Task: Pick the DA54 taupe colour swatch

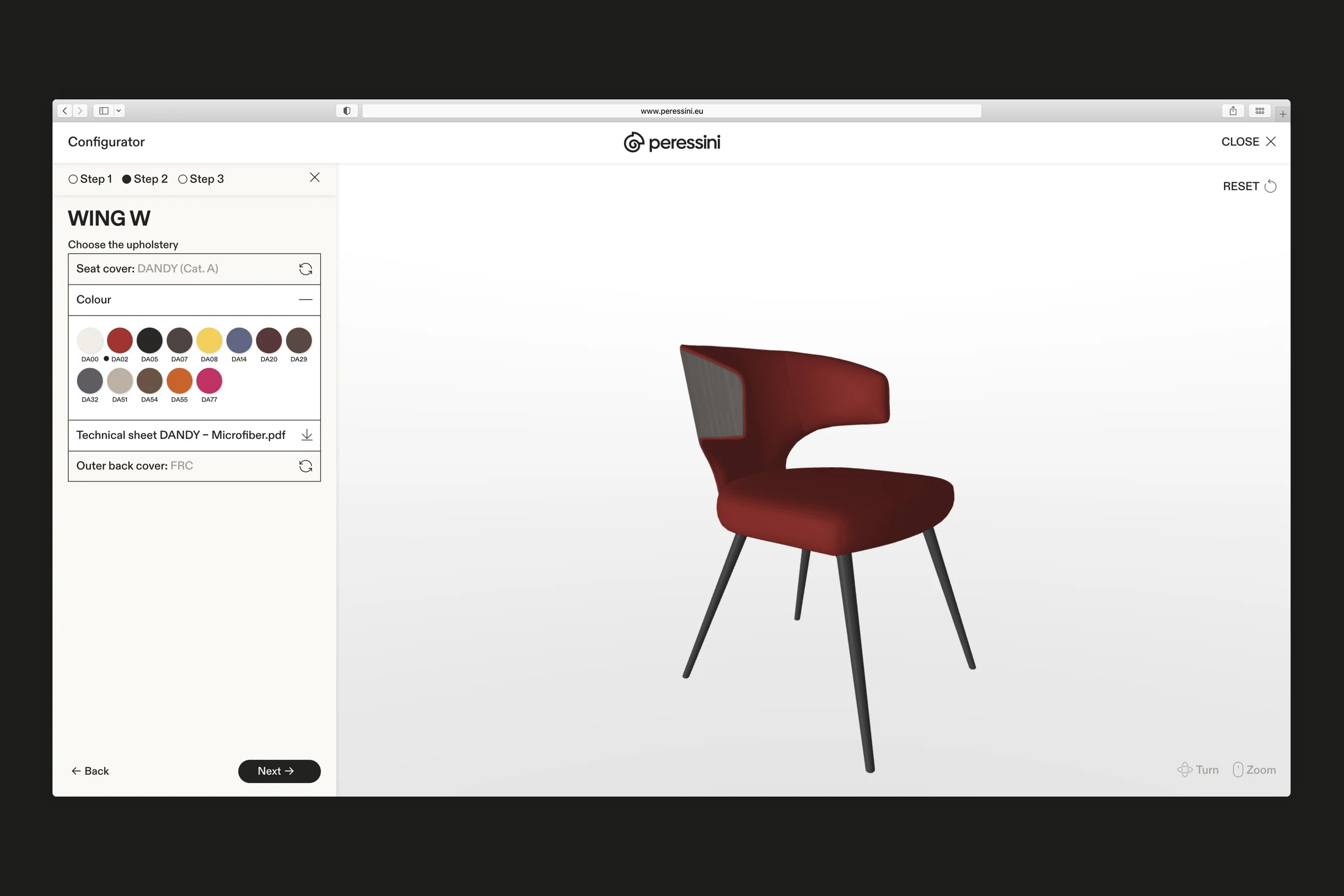Action: [x=150, y=381]
